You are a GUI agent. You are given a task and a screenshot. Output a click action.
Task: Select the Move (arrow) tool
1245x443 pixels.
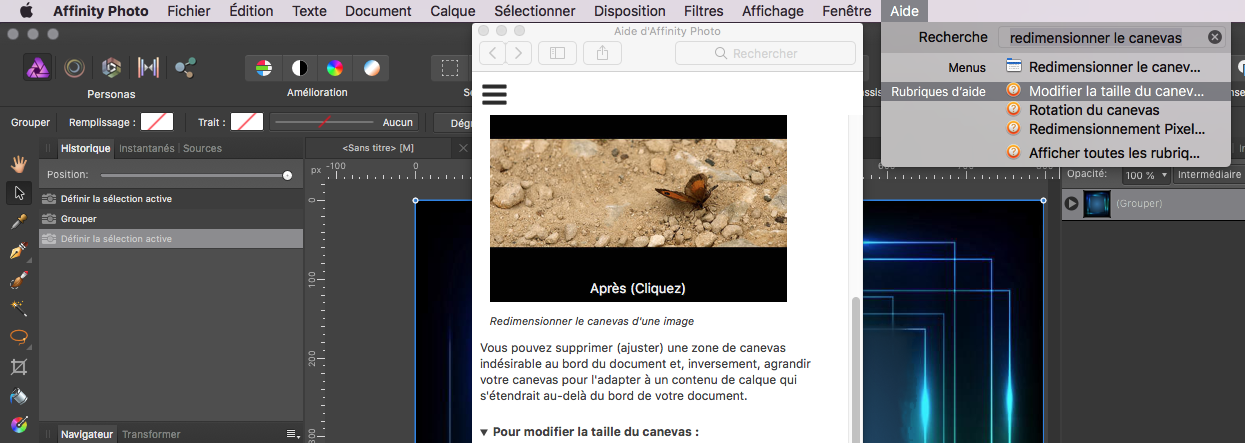click(18, 192)
